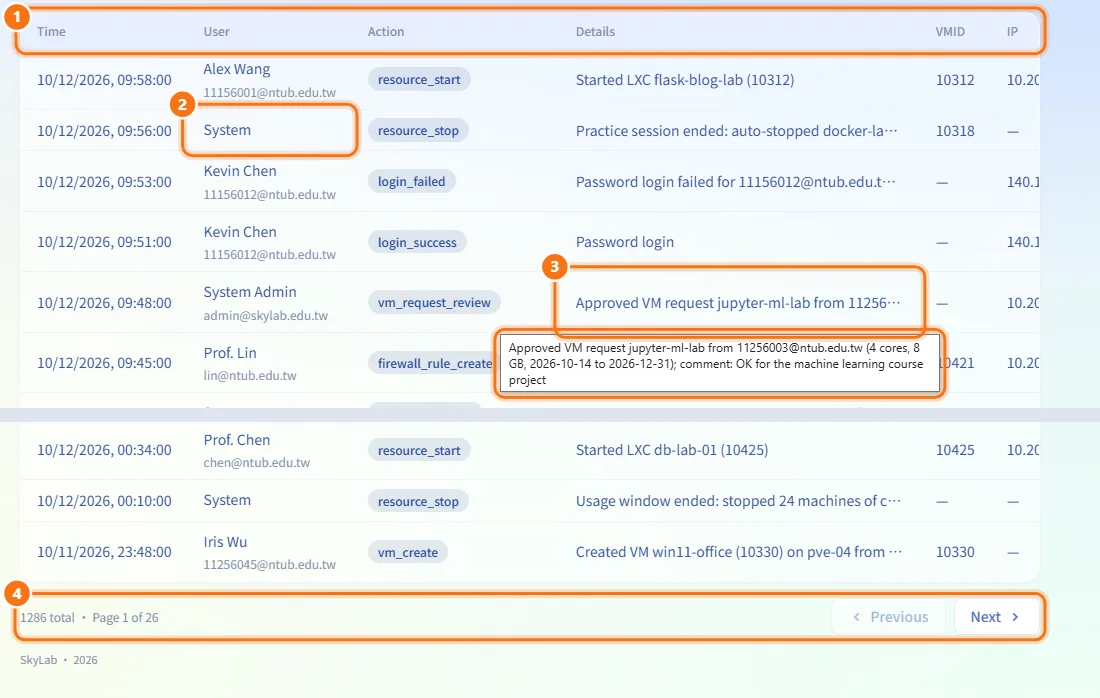This screenshot has height=698, width=1100.
Task: Select the resource_stop badge for the 00:10:00 entry
Action: [x=418, y=502]
